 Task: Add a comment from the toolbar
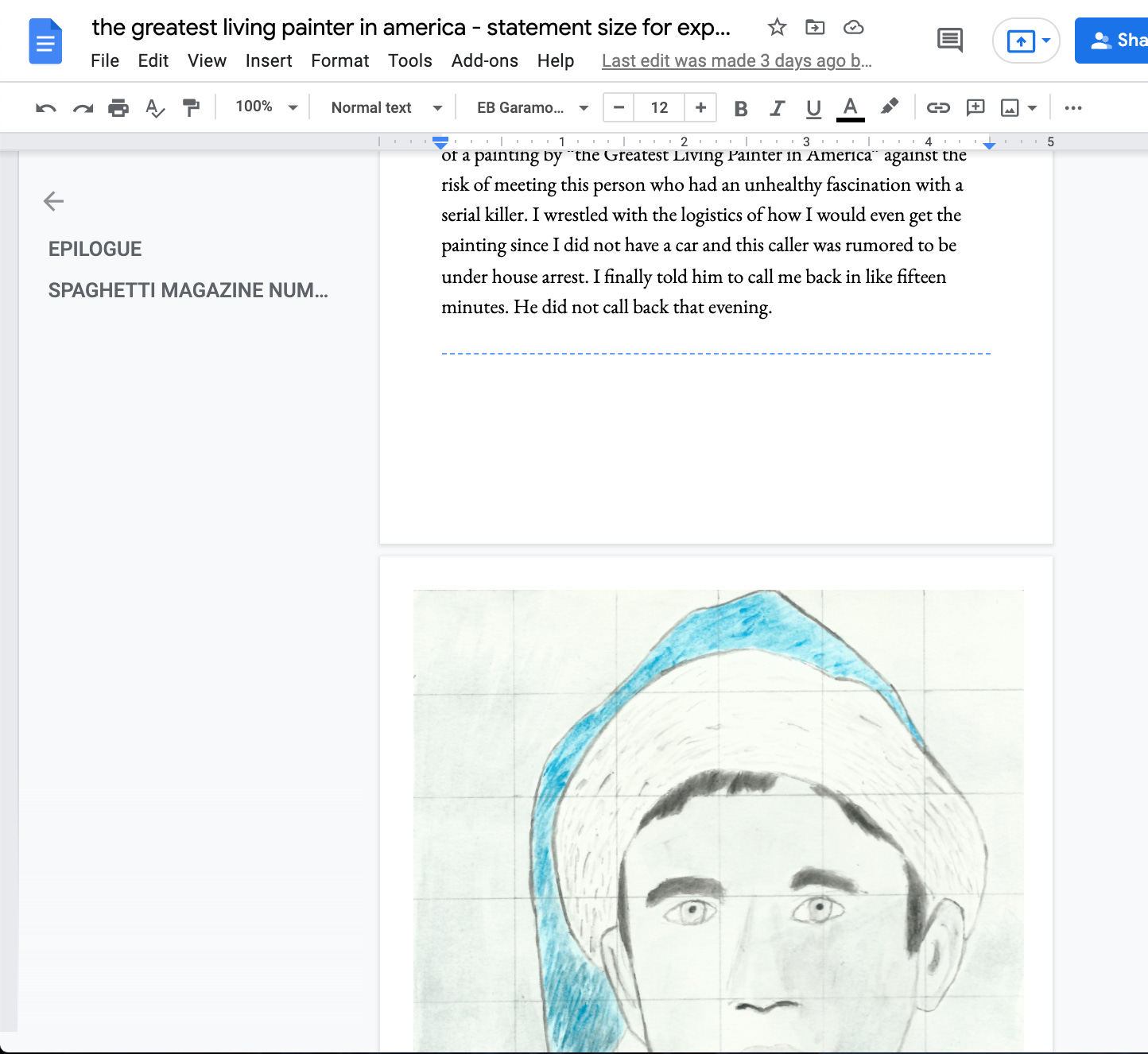975,108
